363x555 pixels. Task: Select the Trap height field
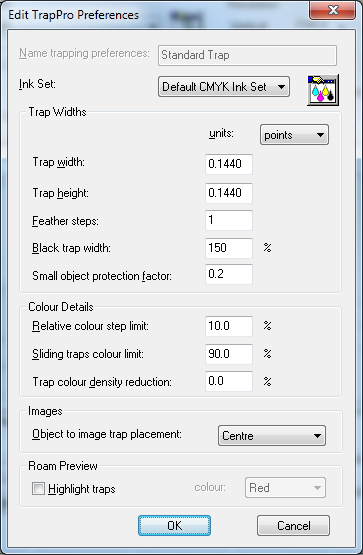pyautogui.click(x=229, y=193)
